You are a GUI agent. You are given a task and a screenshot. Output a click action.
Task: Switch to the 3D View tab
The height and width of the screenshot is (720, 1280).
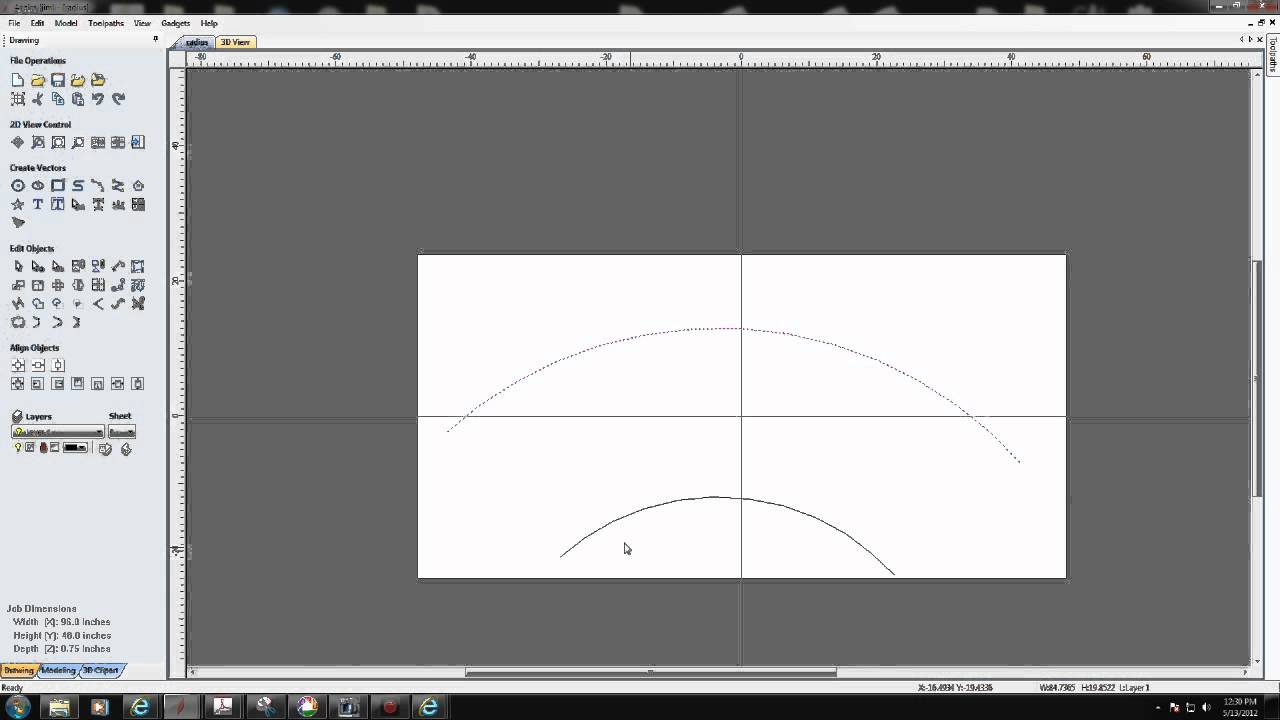point(235,42)
